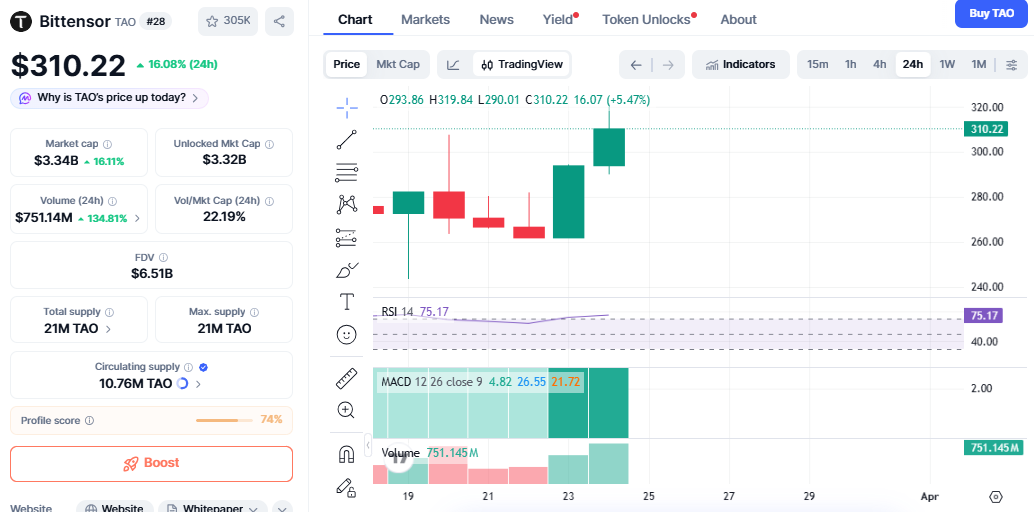Click the Profile score progress bar

tap(224, 420)
